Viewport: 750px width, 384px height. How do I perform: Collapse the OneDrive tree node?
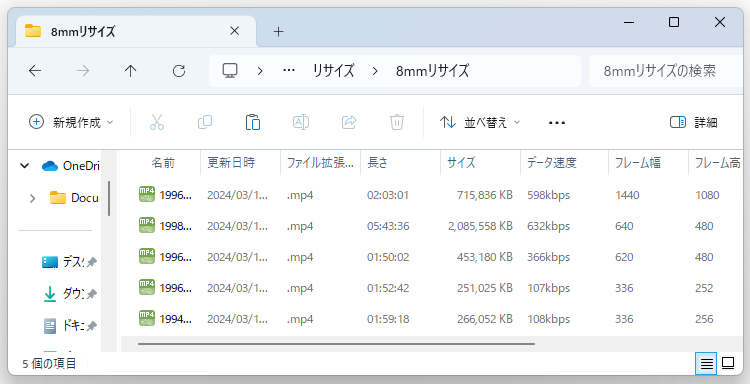click(24, 166)
